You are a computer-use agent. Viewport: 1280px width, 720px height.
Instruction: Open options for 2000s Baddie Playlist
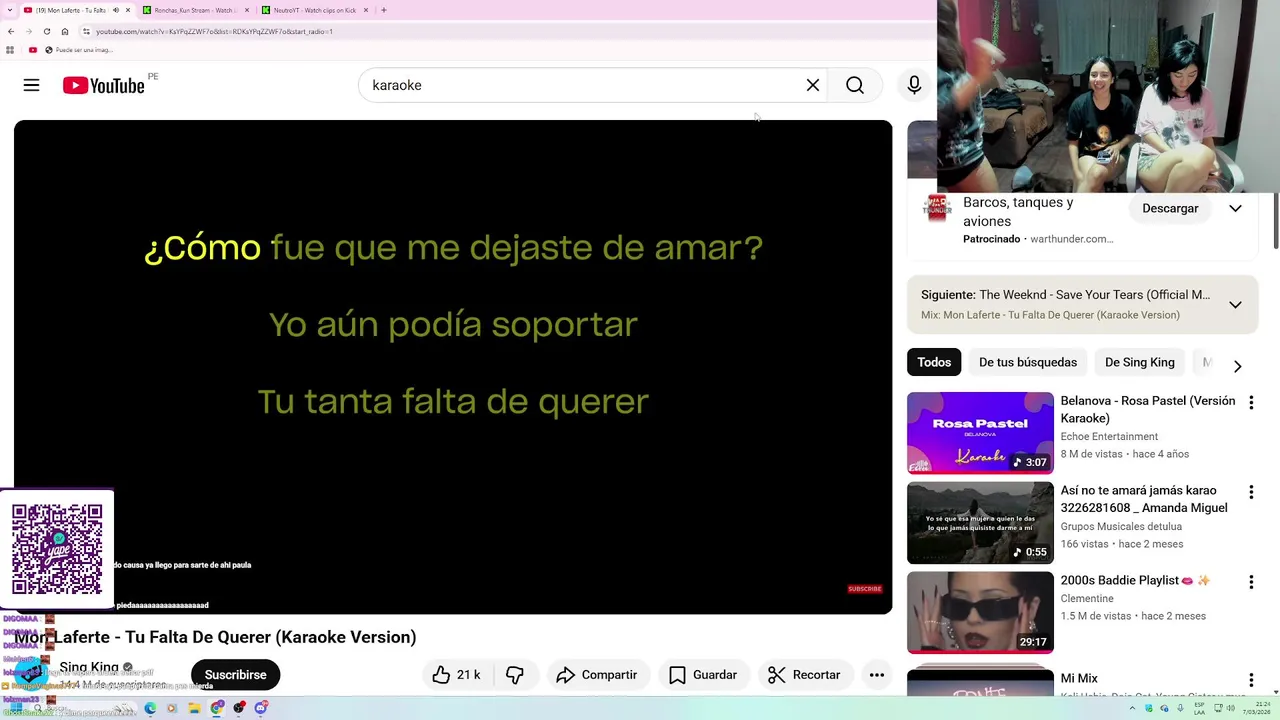pos(1251,582)
